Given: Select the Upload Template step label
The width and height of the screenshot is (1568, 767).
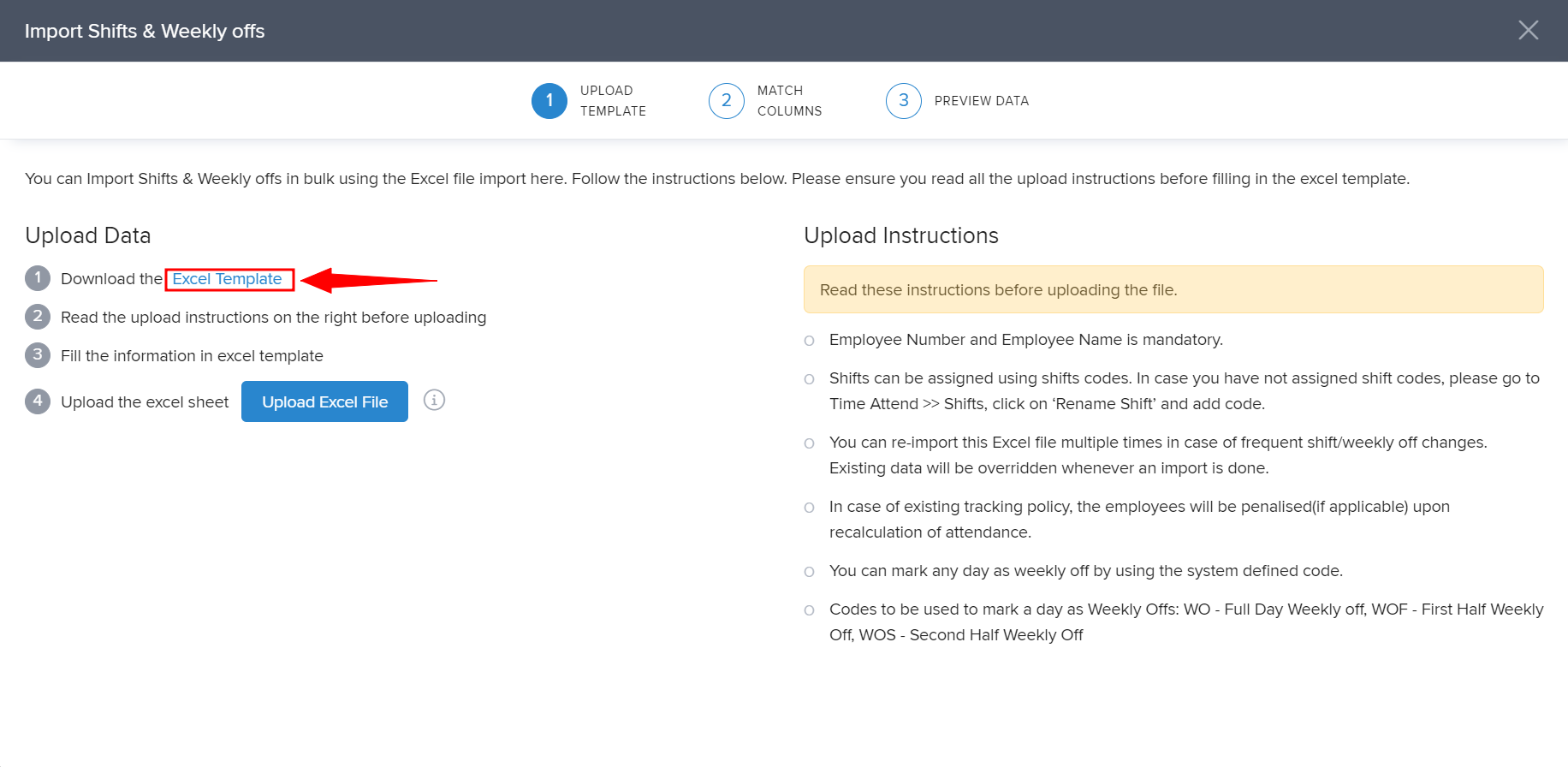Looking at the screenshot, I should pyautogui.click(x=613, y=101).
